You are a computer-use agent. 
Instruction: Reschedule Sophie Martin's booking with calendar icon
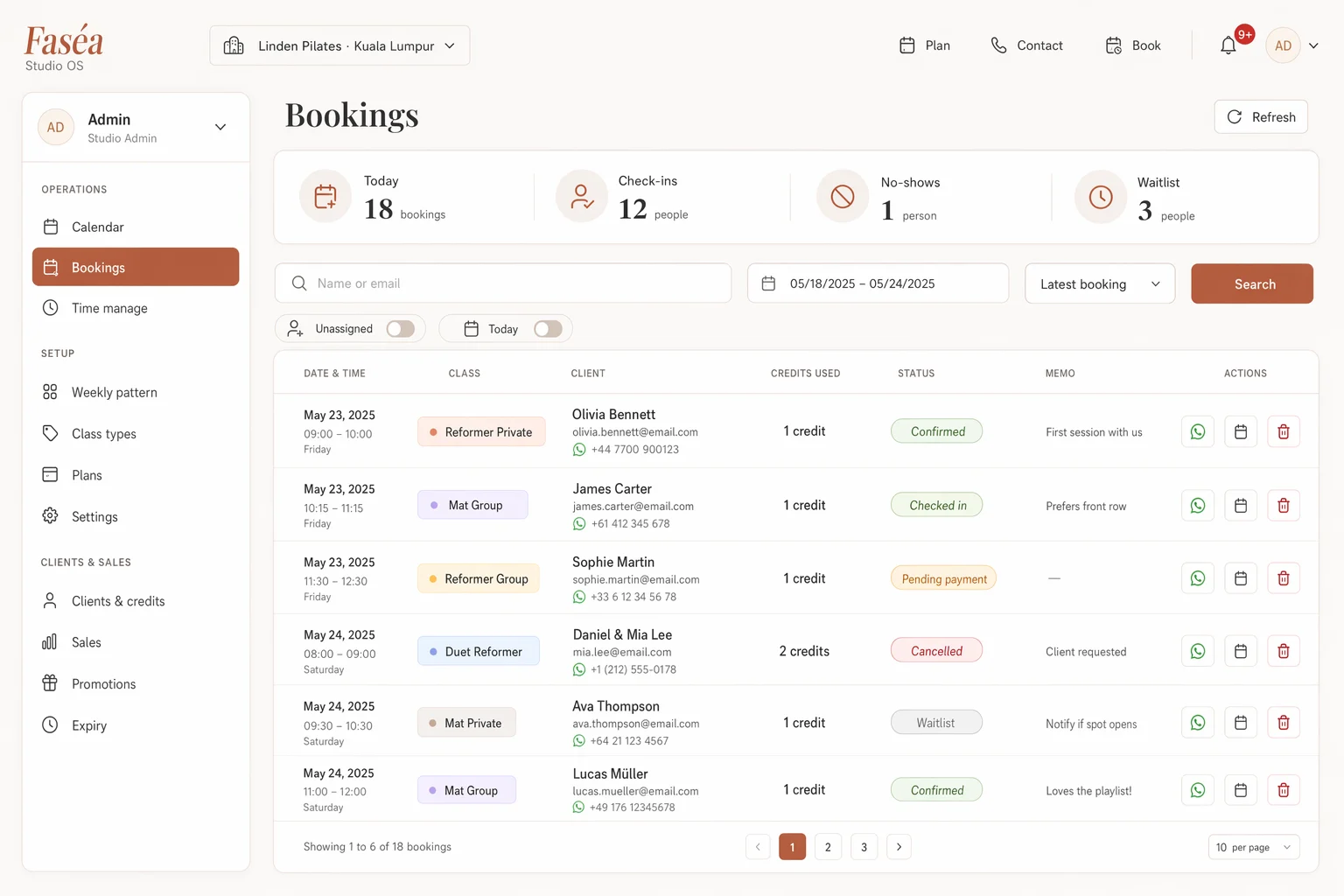click(x=1241, y=578)
